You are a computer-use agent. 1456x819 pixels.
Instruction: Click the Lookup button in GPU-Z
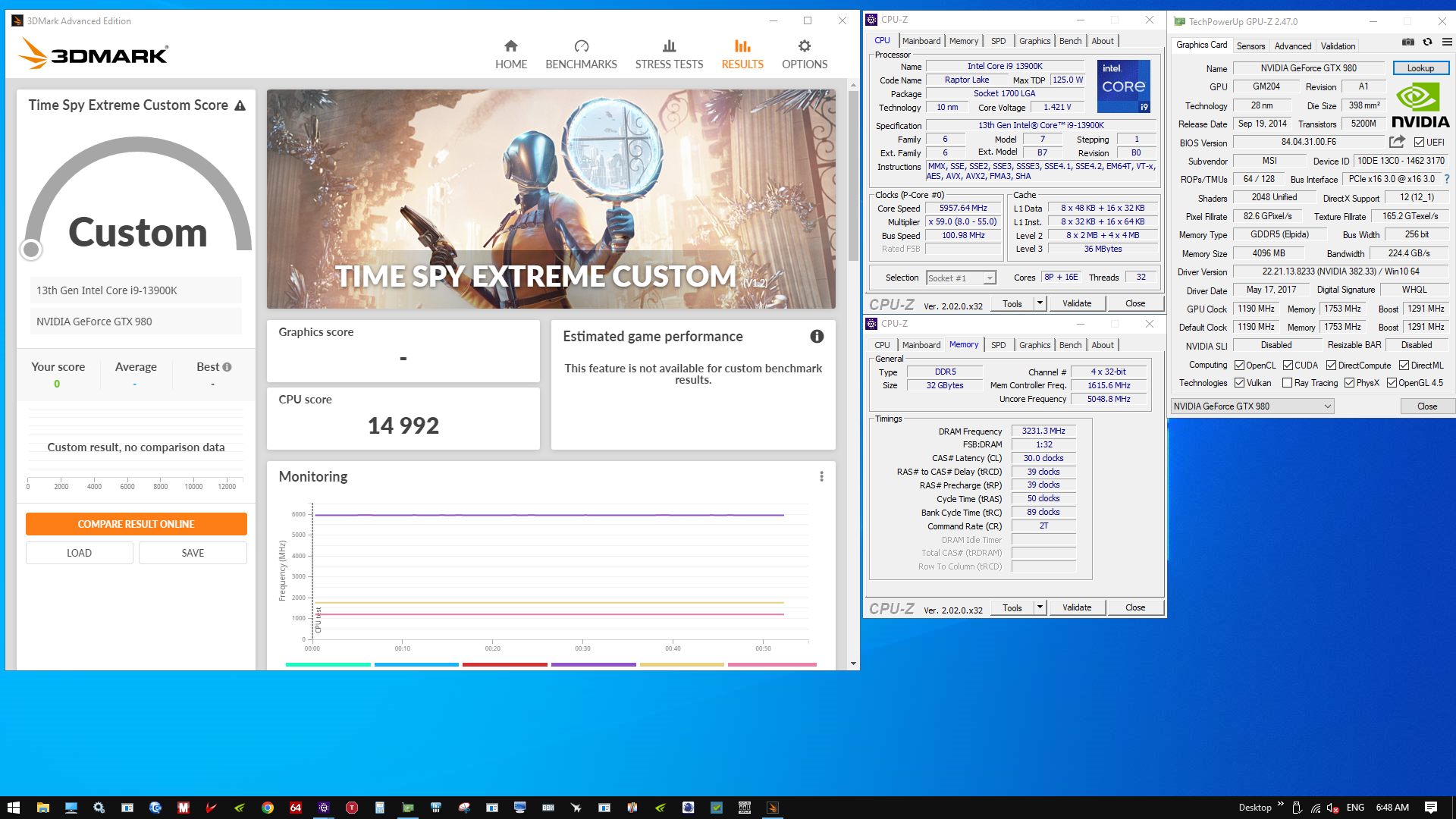tap(1420, 68)
